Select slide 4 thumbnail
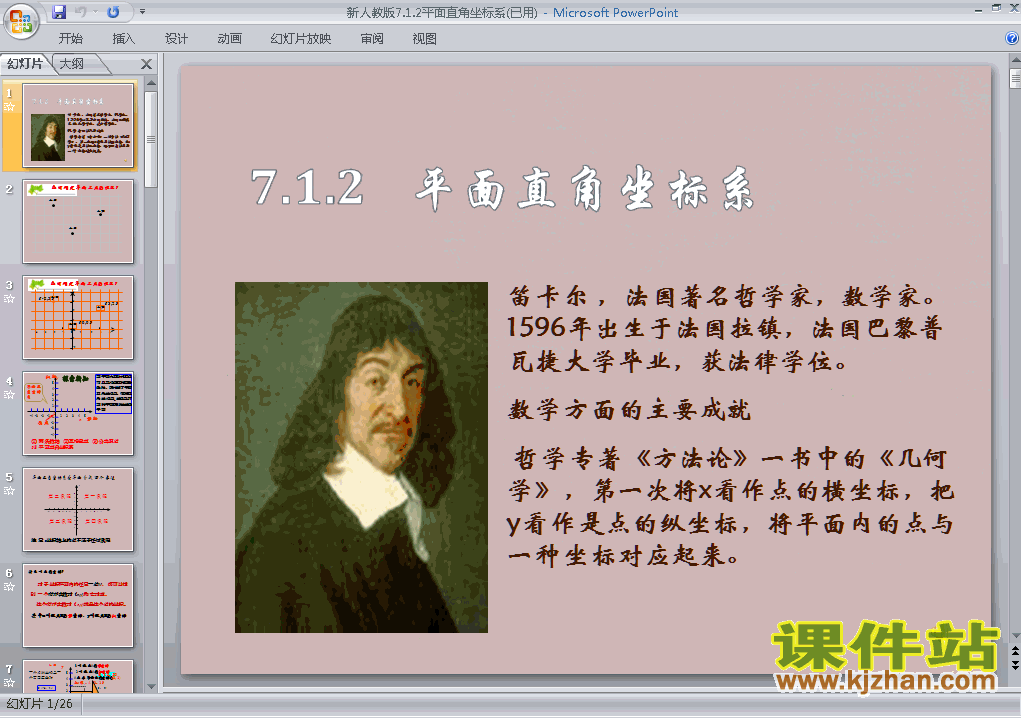The height and width of the screenshot is (718, 1021). [78, 413]
